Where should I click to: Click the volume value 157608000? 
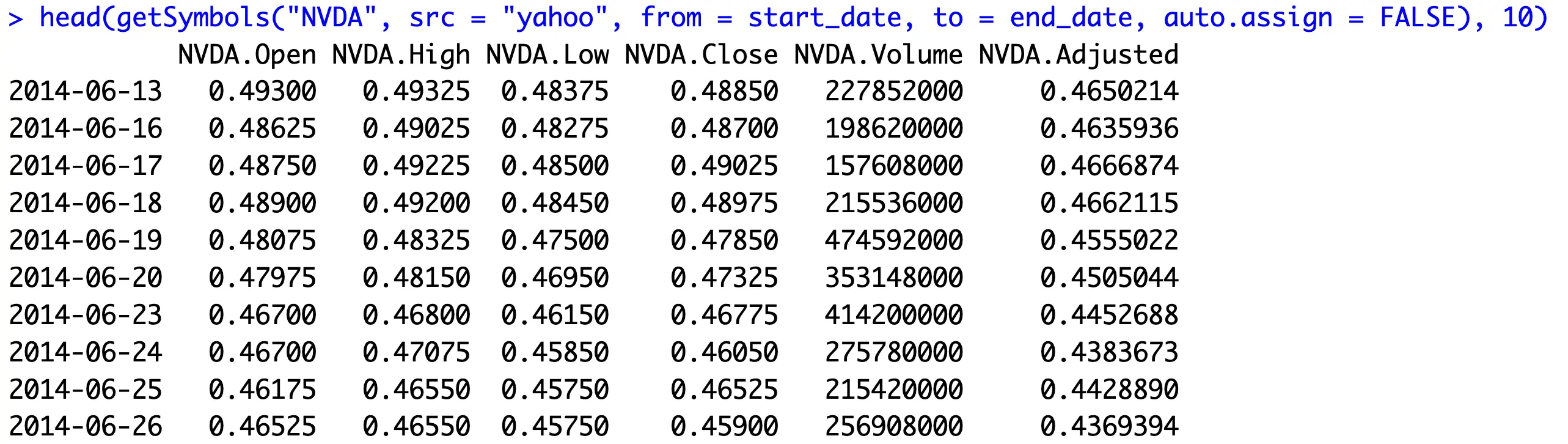(894, 166)
